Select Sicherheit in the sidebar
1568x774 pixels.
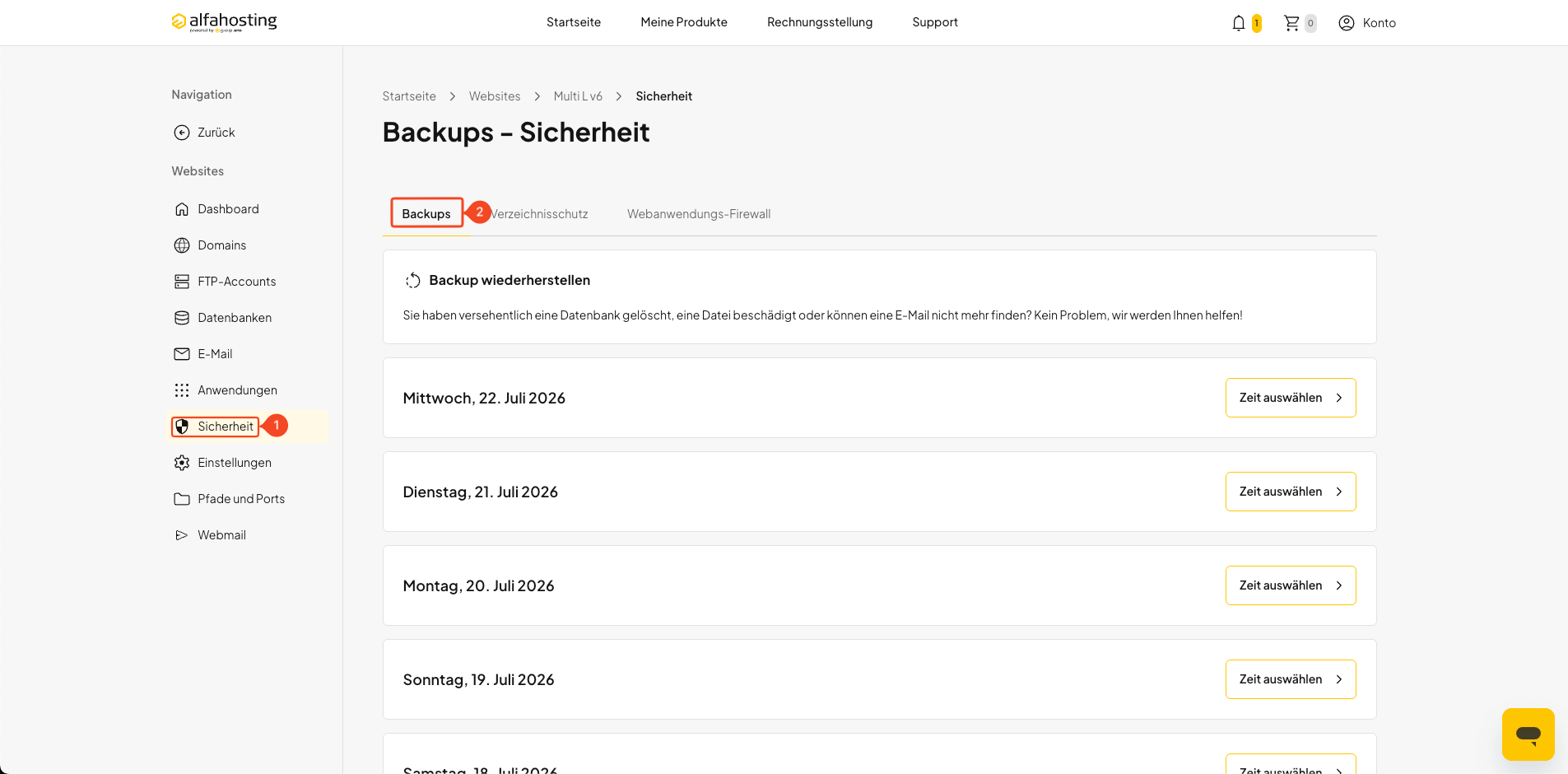pyautogui.click(x=226, y=427)
